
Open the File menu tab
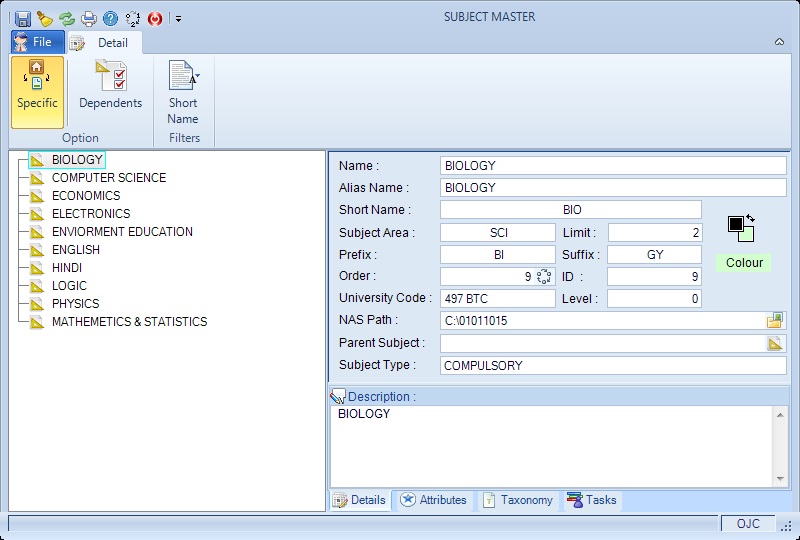point(38,42)
